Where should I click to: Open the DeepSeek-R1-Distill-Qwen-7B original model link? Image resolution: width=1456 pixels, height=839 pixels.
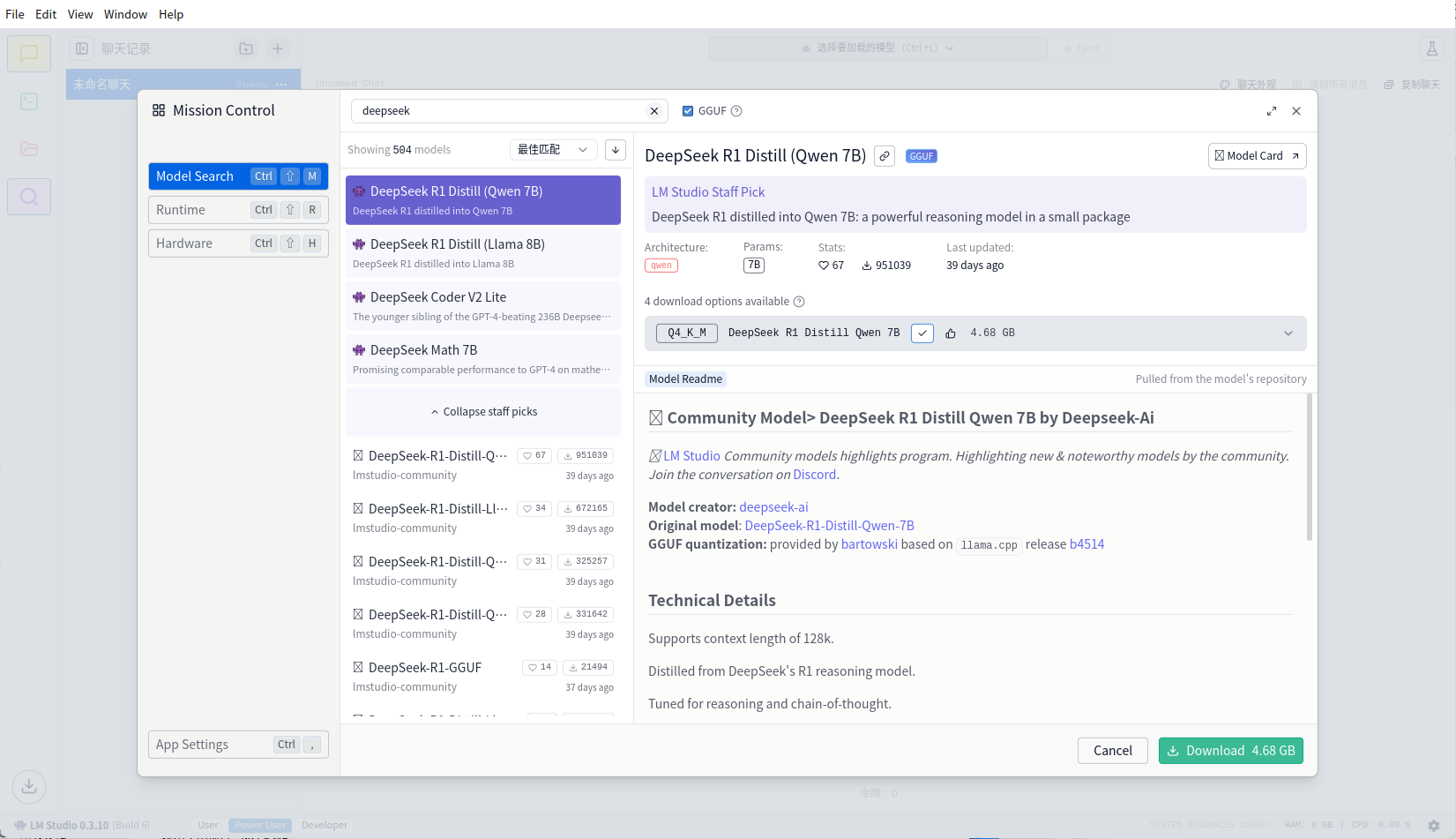[830, 526]
